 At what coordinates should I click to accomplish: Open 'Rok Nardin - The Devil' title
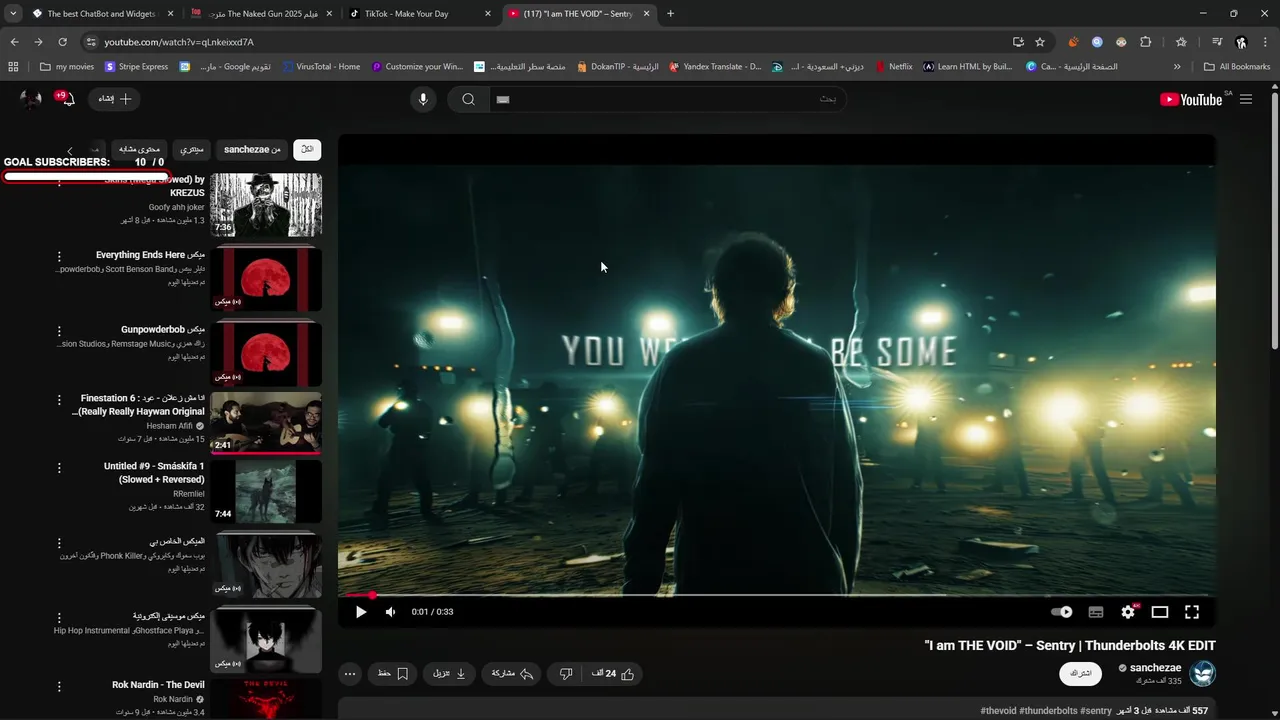pyautogui.click(x=158, y=685)
